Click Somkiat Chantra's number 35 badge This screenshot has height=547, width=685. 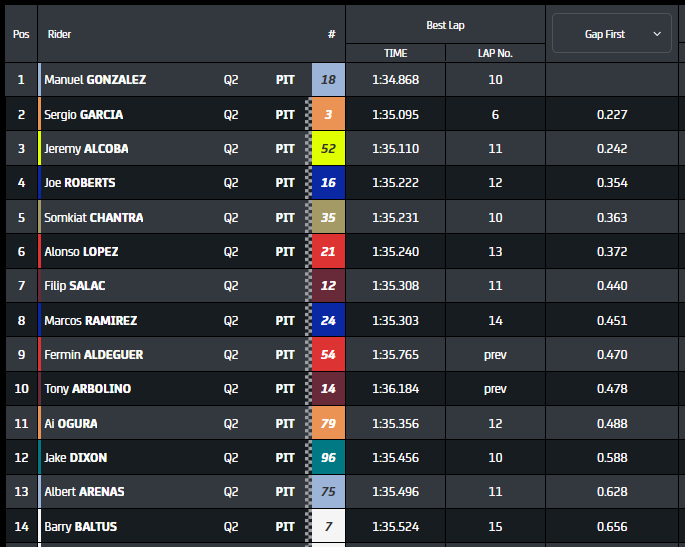(328, 218)
